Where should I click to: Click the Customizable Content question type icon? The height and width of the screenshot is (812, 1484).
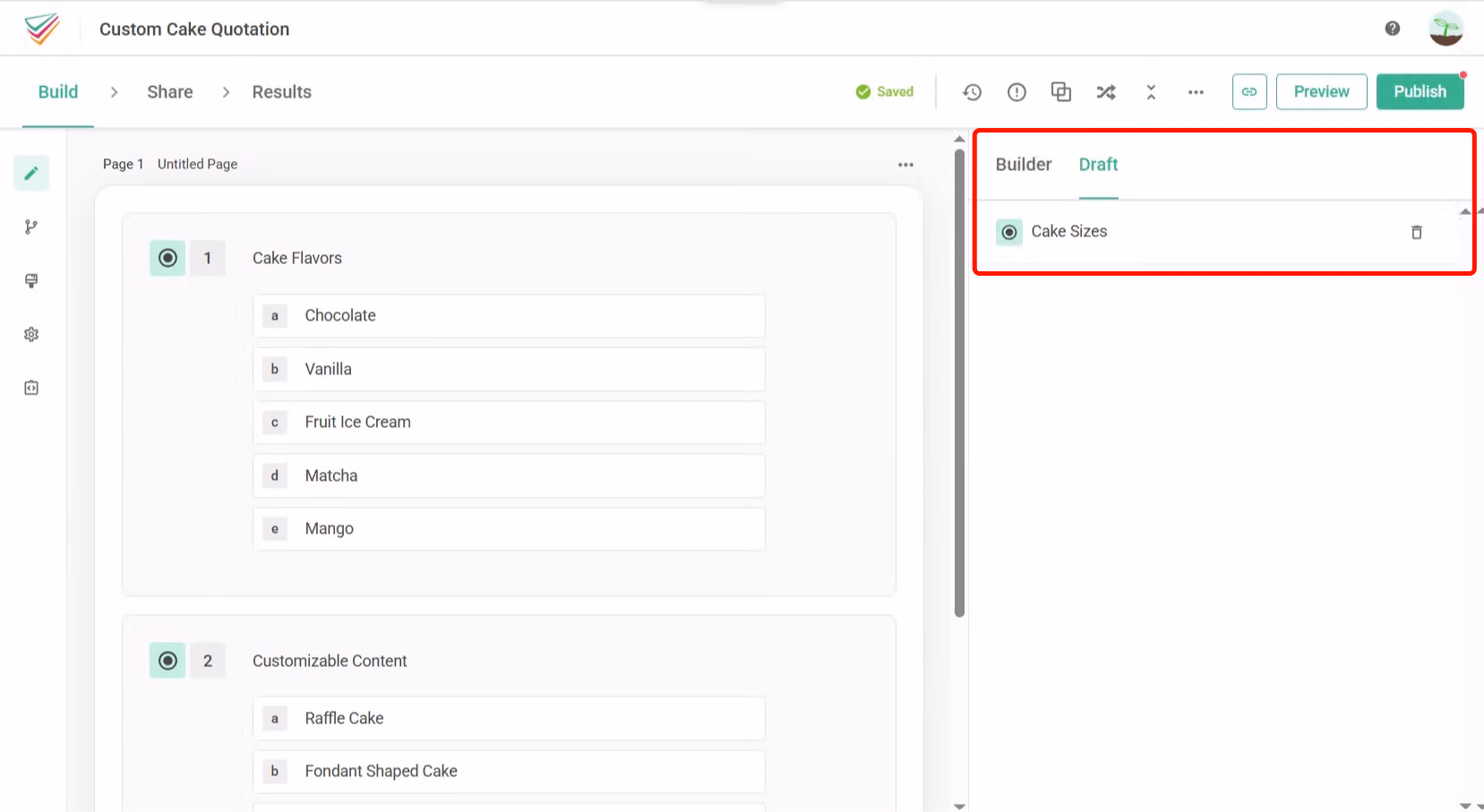point(167,661)
